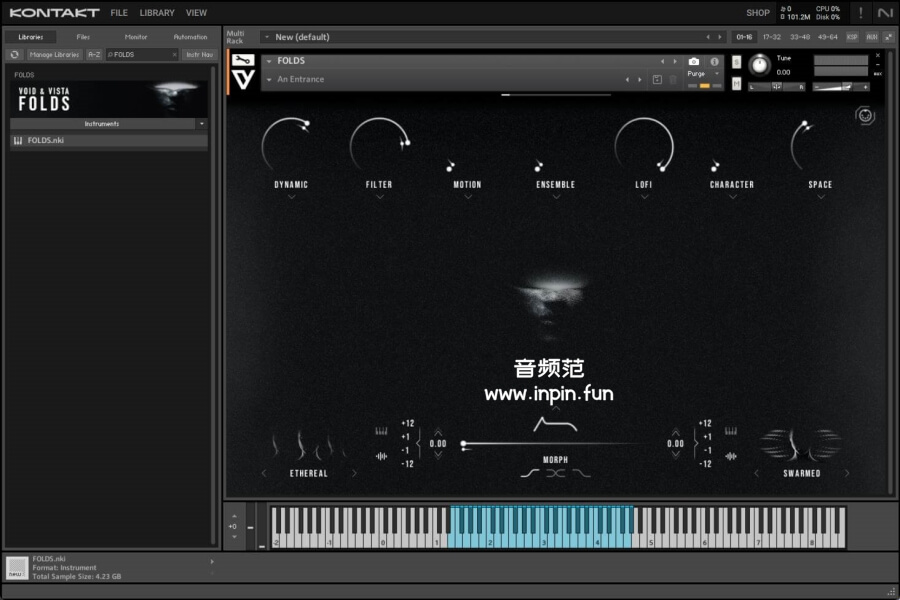Click the right layer waveform icon
Viewport: 900px width, 600px height.
tap(731, 456)
